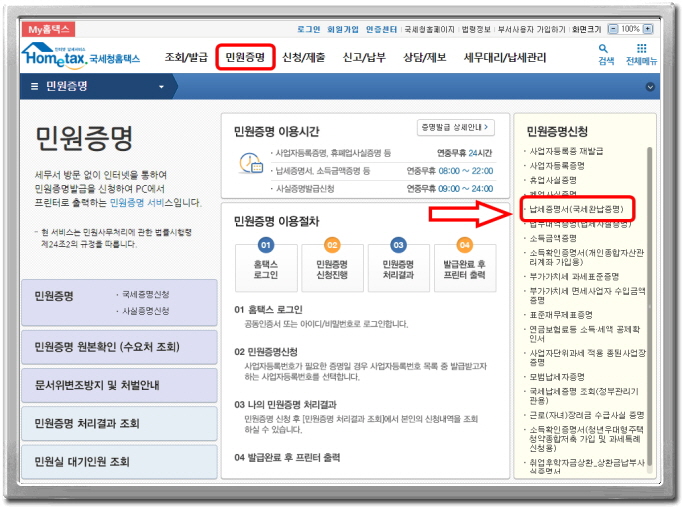Visit the 국세청홈페이지 link
This screenshot has width=682, height=507.
click(429, 29)
